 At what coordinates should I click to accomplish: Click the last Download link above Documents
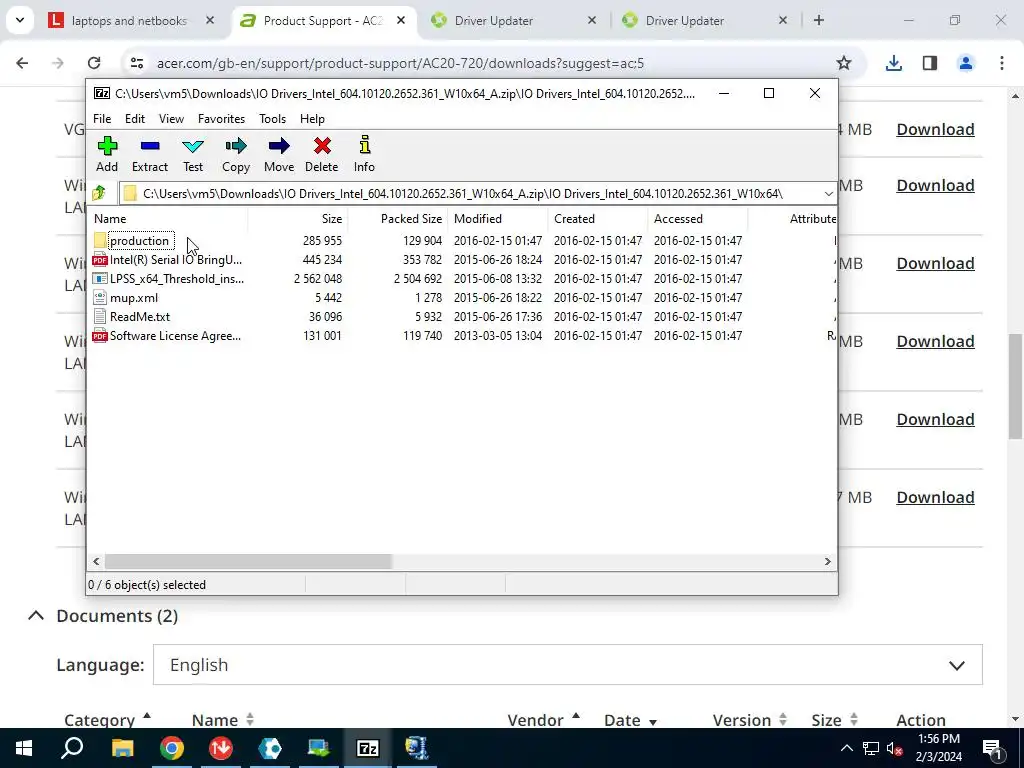coord(935,498)
